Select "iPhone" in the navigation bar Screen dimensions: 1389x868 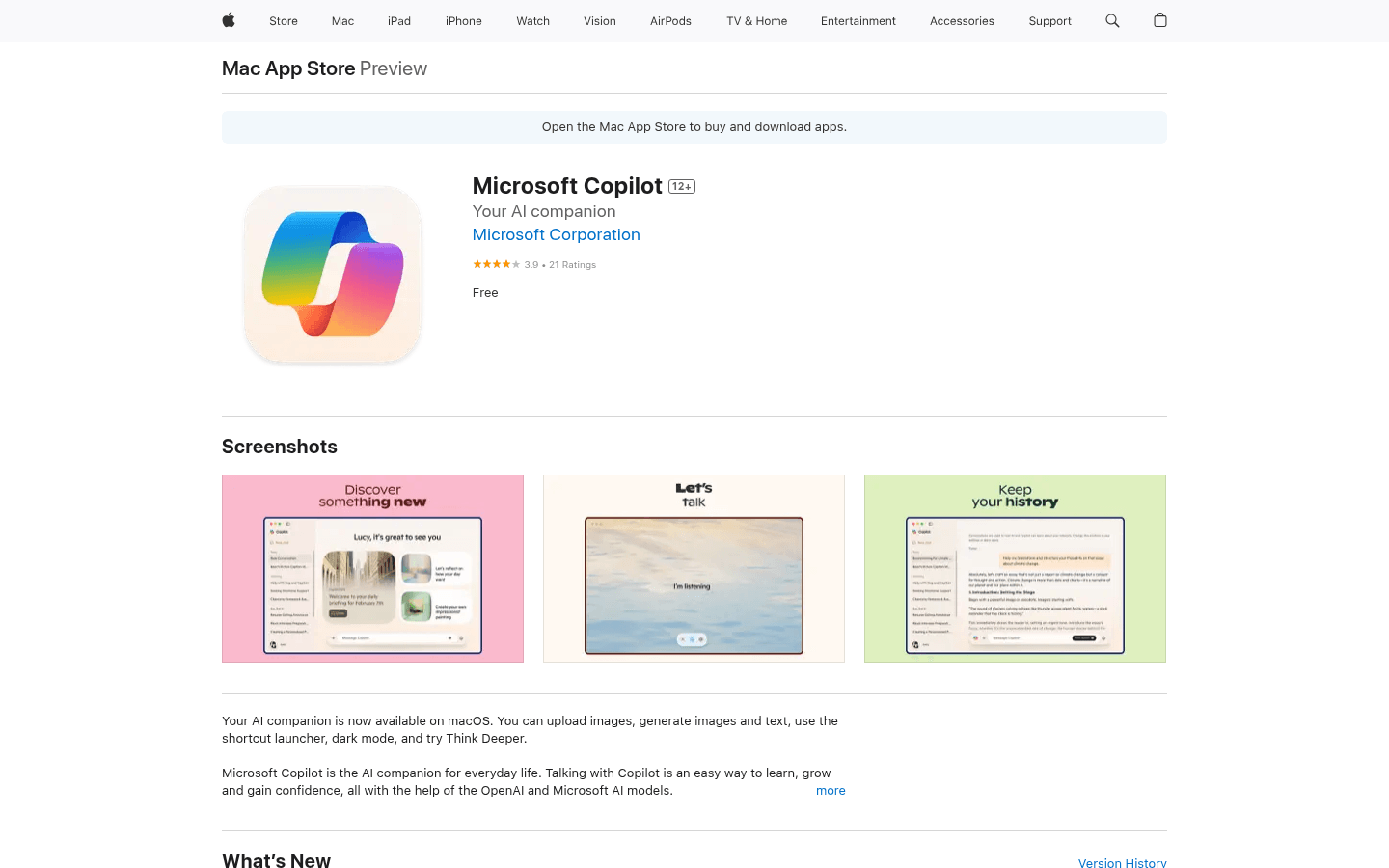pyautogui.click(x=463, y=20)
